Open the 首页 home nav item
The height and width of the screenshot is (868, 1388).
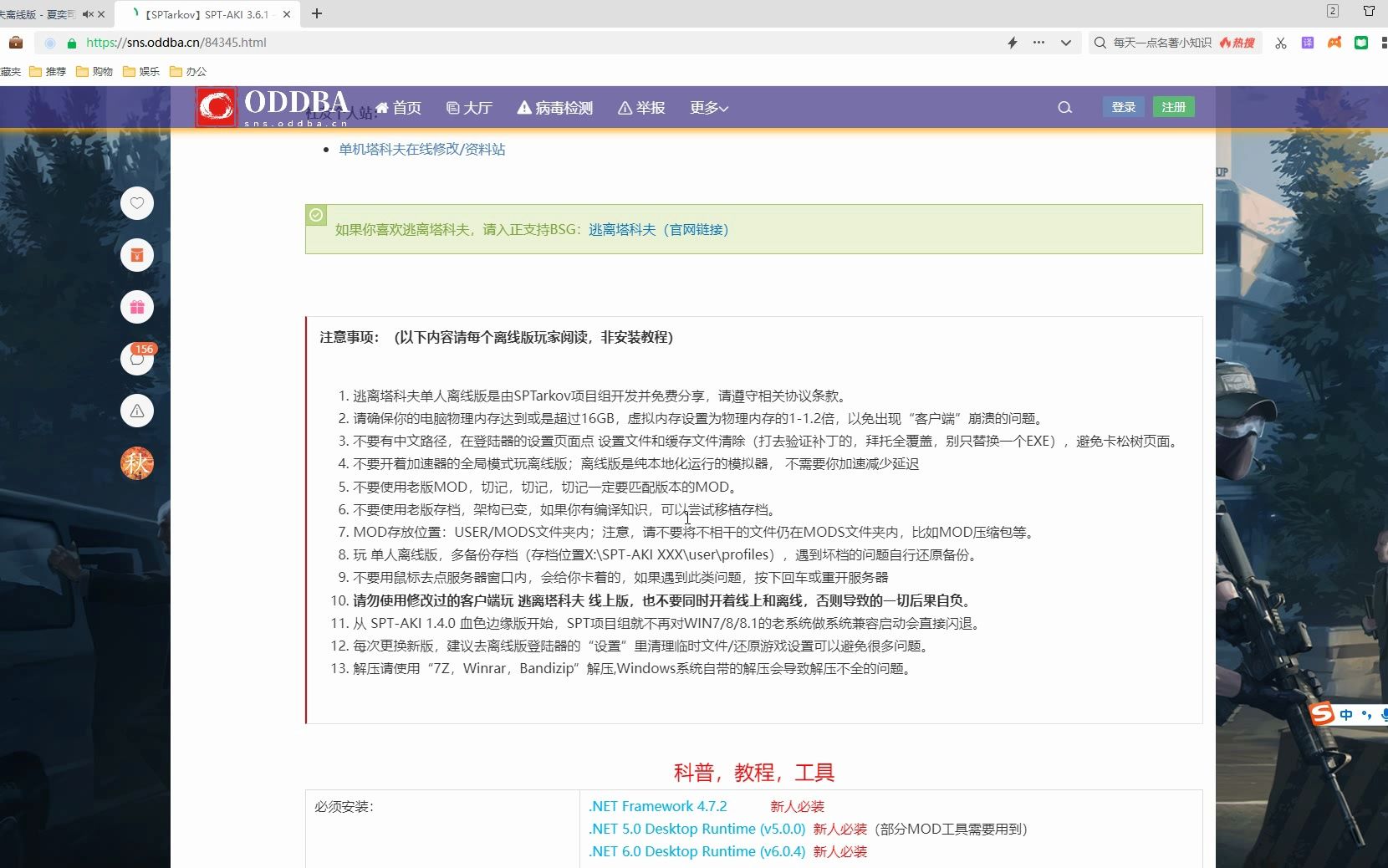pyautogui.click(x=398, y=108)
